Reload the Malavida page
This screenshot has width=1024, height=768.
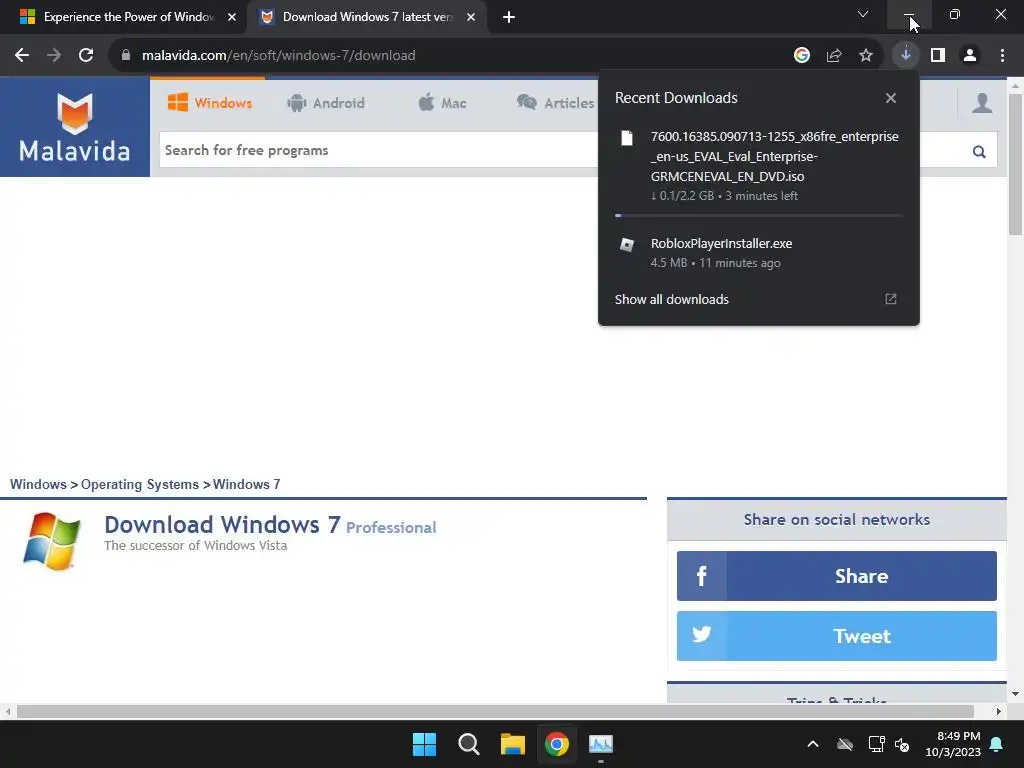tap(86, 56)
